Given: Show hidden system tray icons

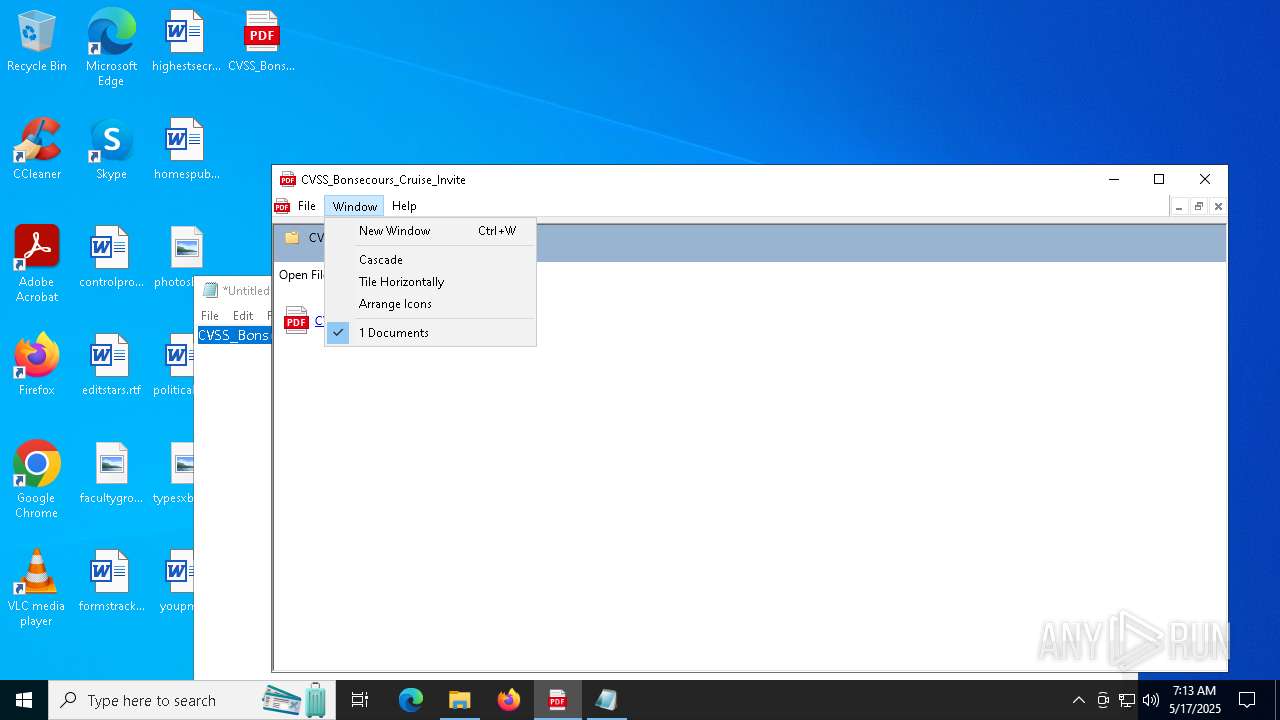Looking at the screenshot, I should (1078, 700).
